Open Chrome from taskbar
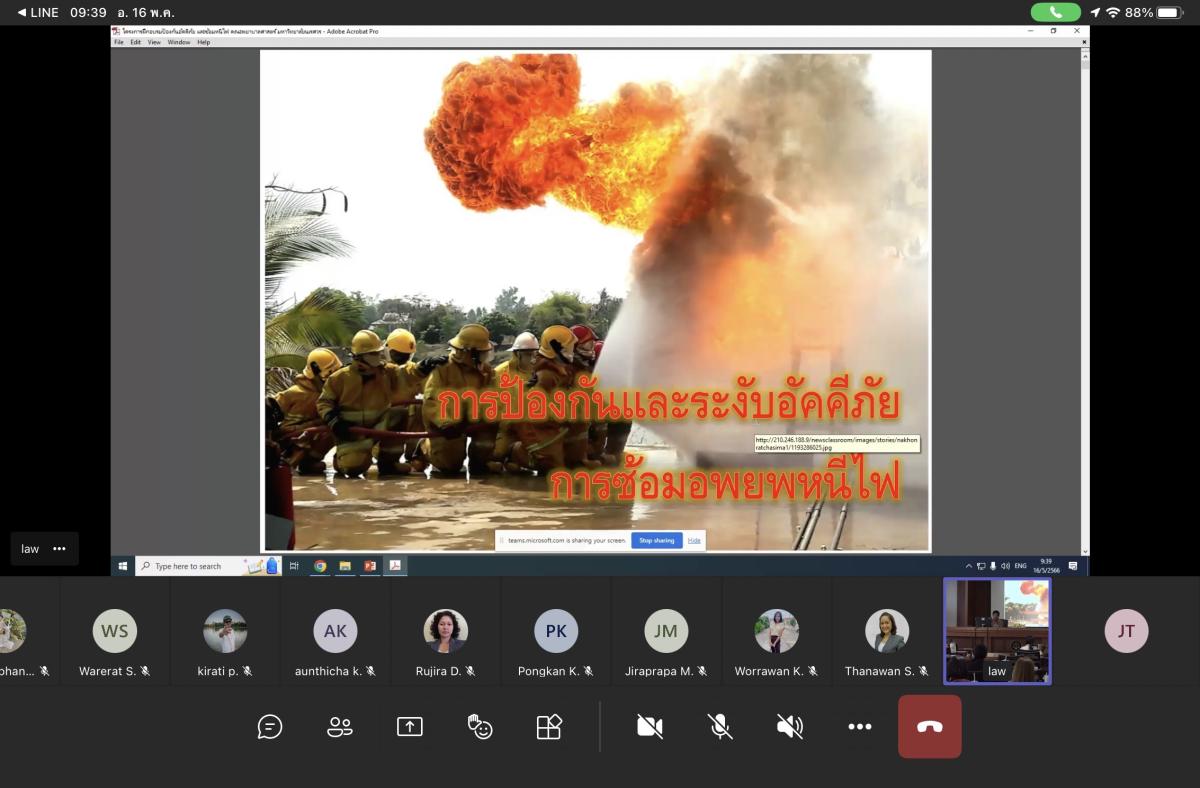1200x788 pixels. pos(320,566)
